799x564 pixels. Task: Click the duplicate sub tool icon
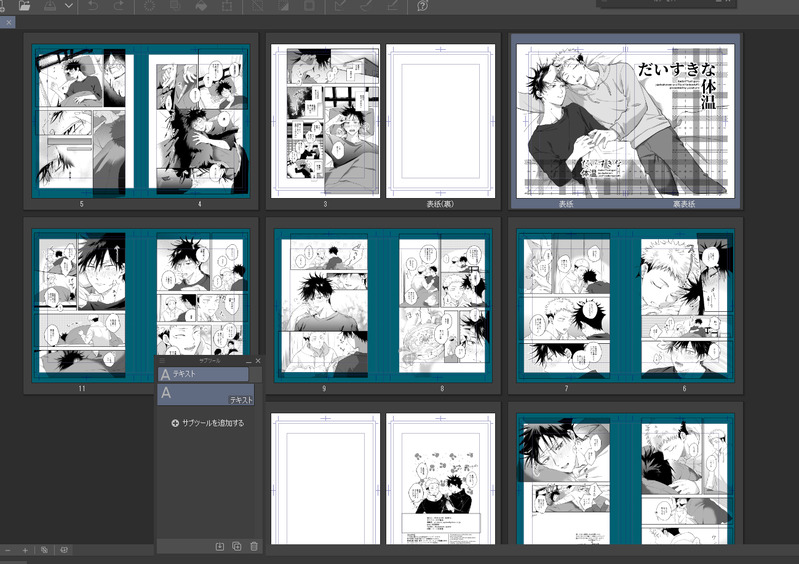pyautogui.click(x=236, y=546)
